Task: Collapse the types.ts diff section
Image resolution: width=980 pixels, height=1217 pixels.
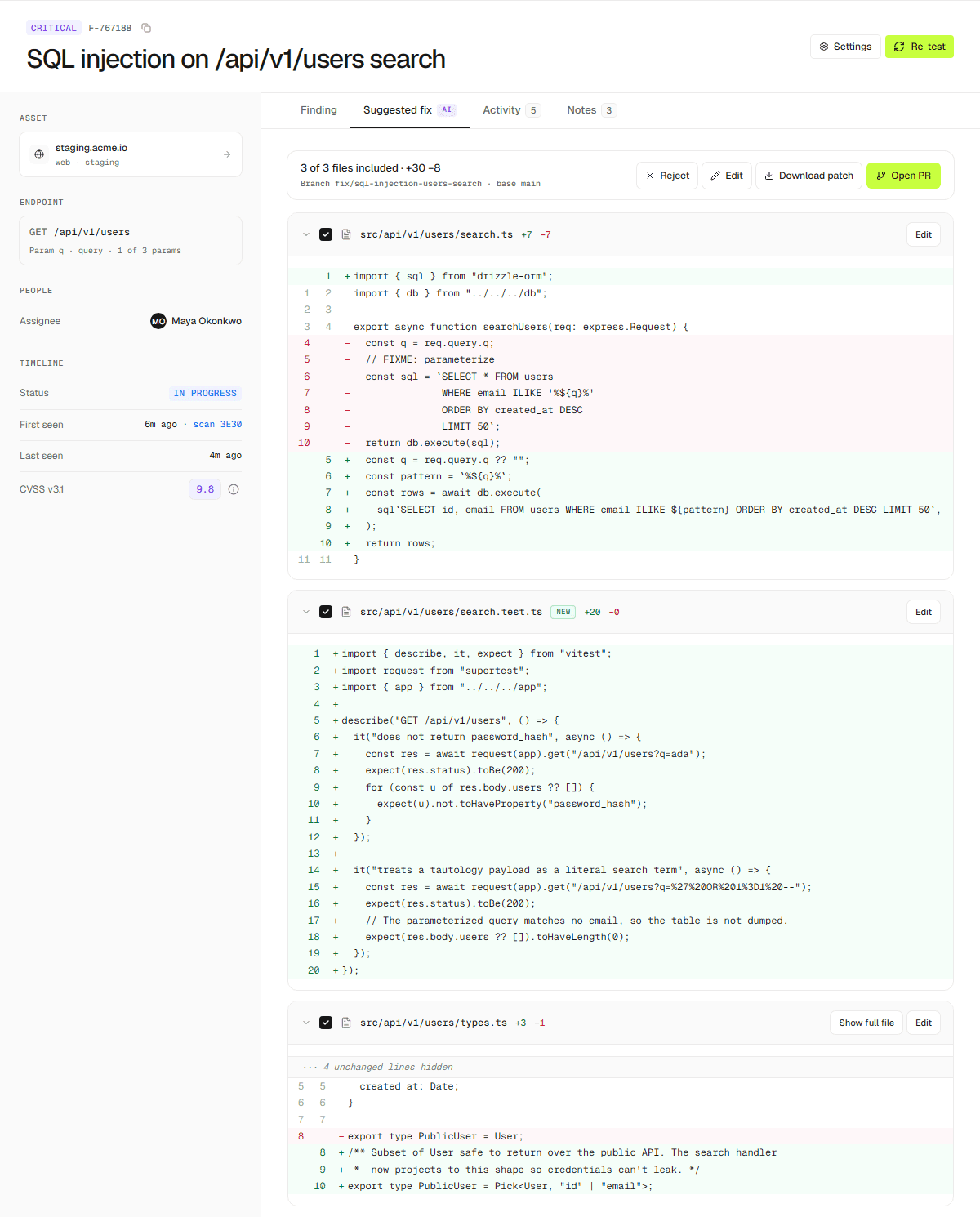Action: coord(306,1023)
